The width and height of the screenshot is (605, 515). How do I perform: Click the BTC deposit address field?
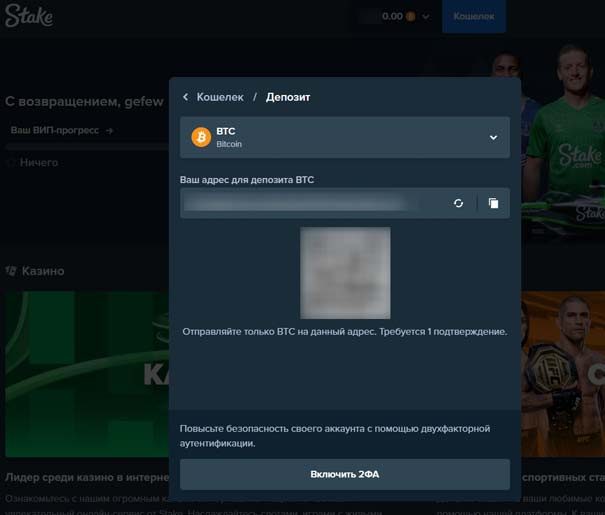[310, 203]
